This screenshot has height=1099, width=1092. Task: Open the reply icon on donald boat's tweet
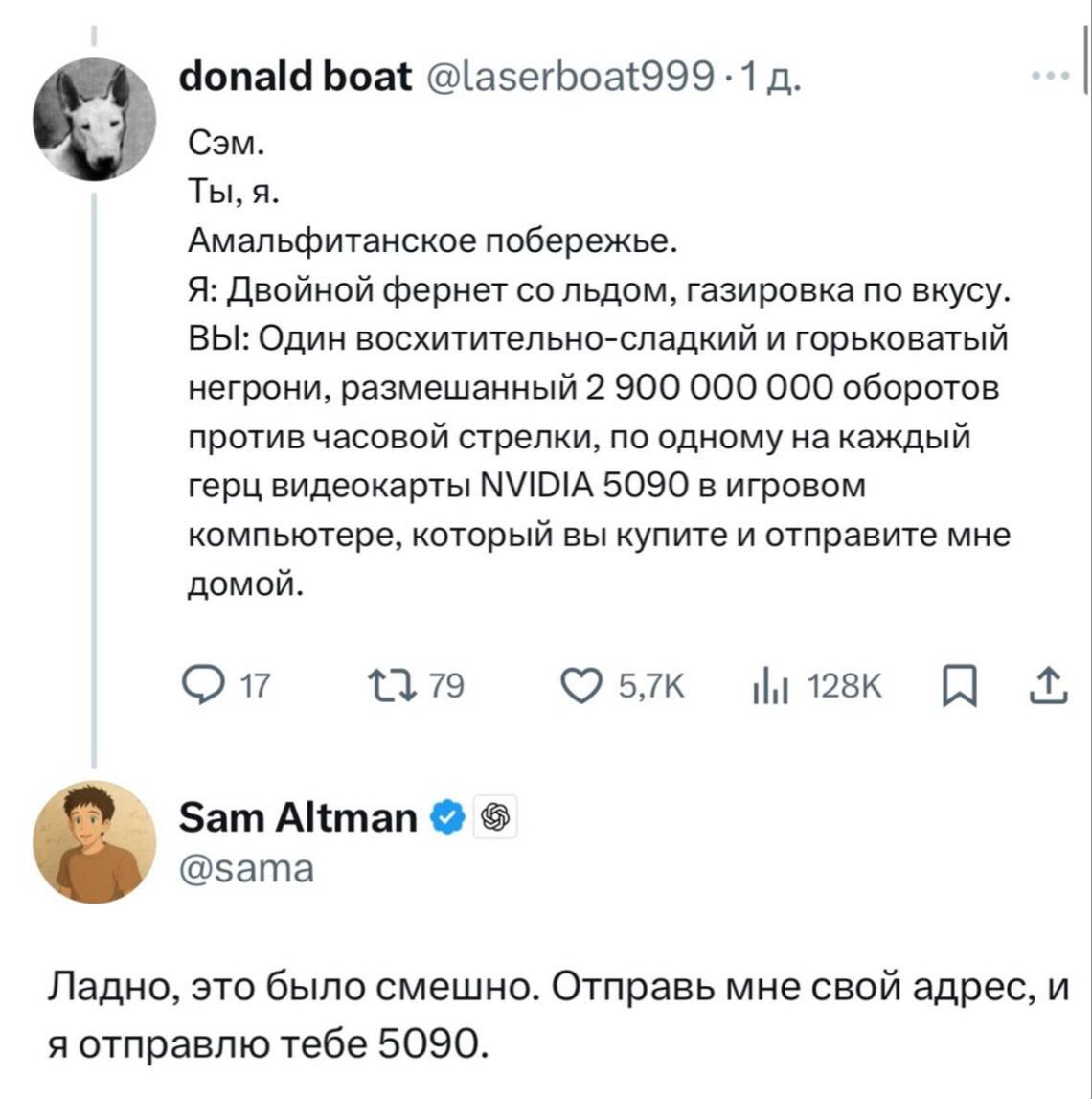(202, 686)
